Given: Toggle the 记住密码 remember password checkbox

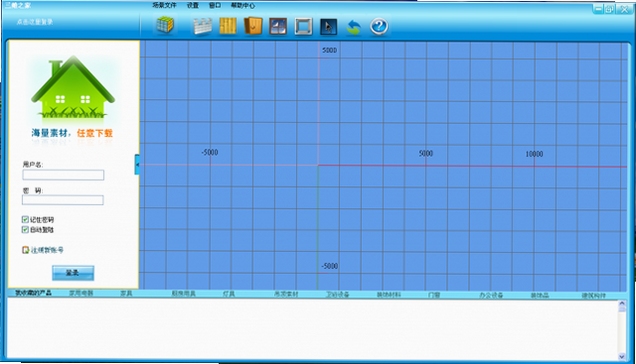Looking at the screenshot, I should [25, 220].
